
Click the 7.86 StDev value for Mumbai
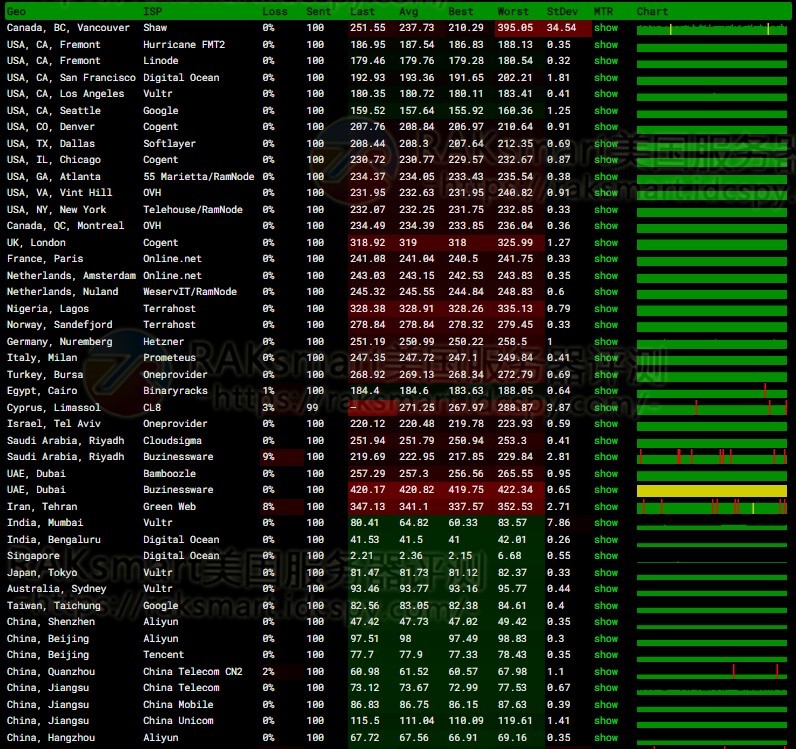(558, 523)
